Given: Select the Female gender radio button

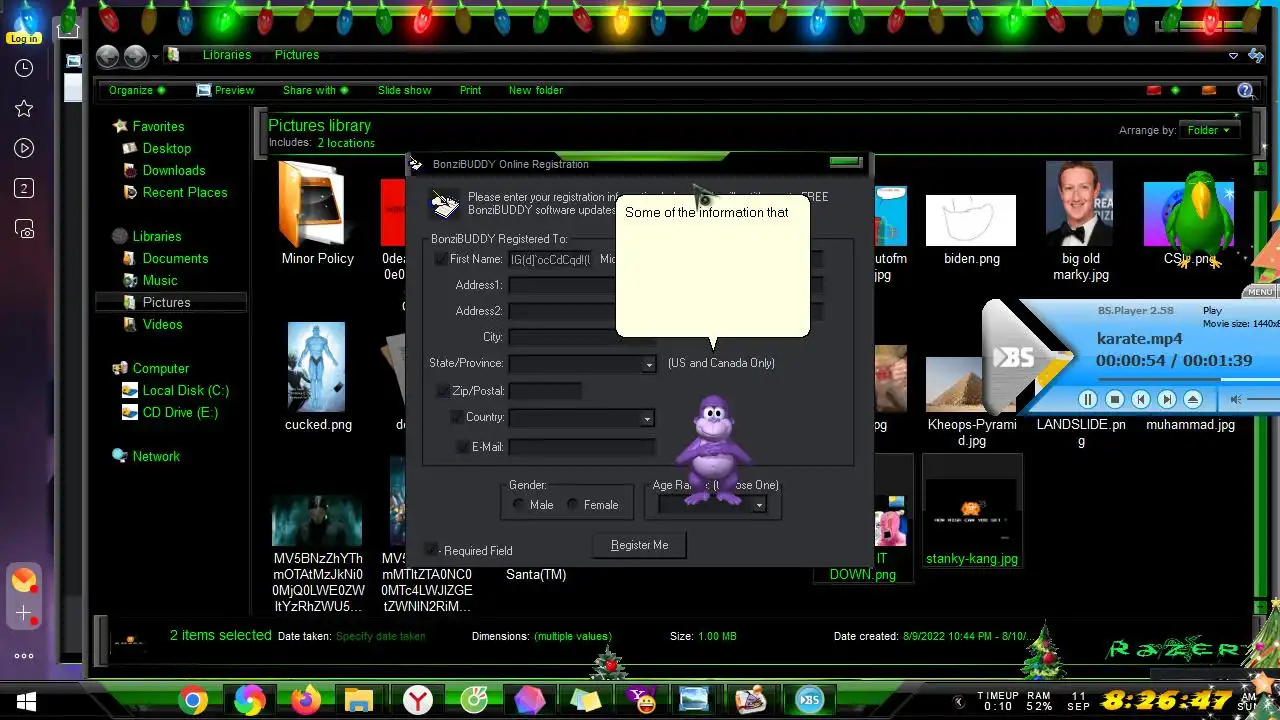Looking at the screenshot, I should (572, 505).
